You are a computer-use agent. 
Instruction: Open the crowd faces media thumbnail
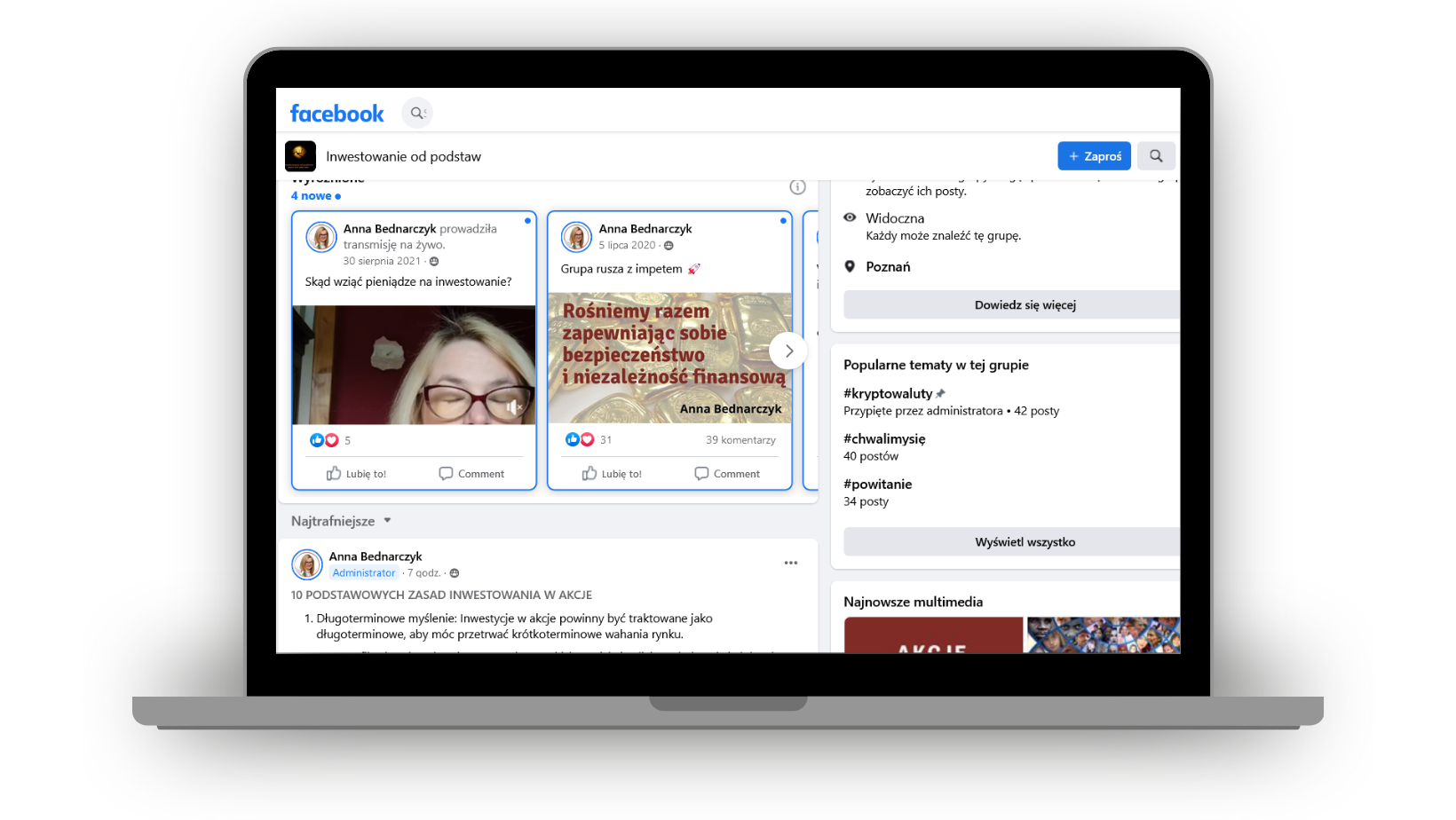pyautogui.click(x=1104, y=635)
